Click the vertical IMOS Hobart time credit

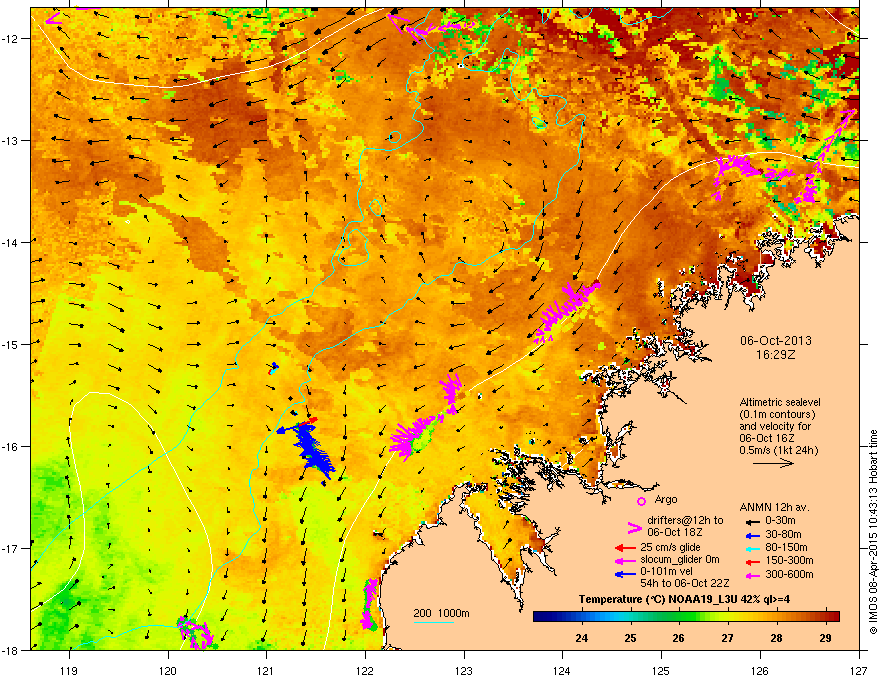[873, 532]
